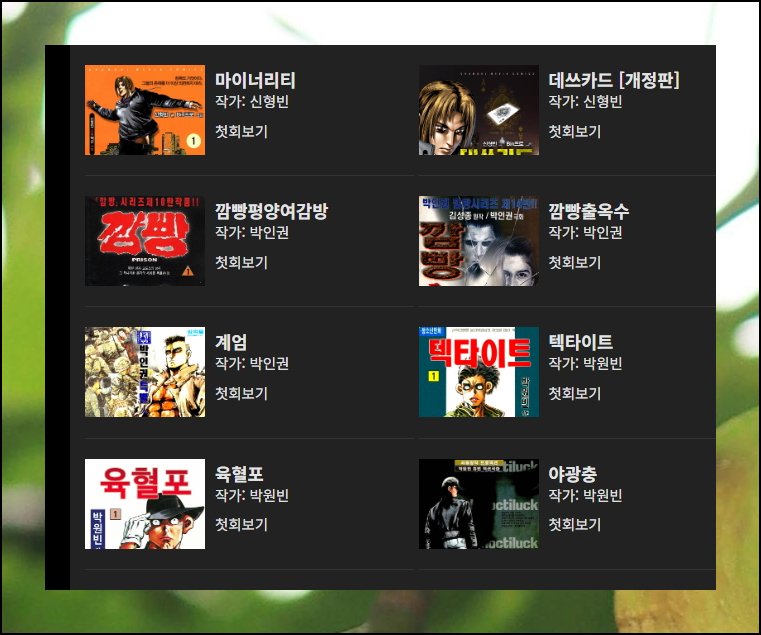Select author text 작가: 신형빈 under 마이너리티
The height and width of the screenshot is (635, 761).
252,102
